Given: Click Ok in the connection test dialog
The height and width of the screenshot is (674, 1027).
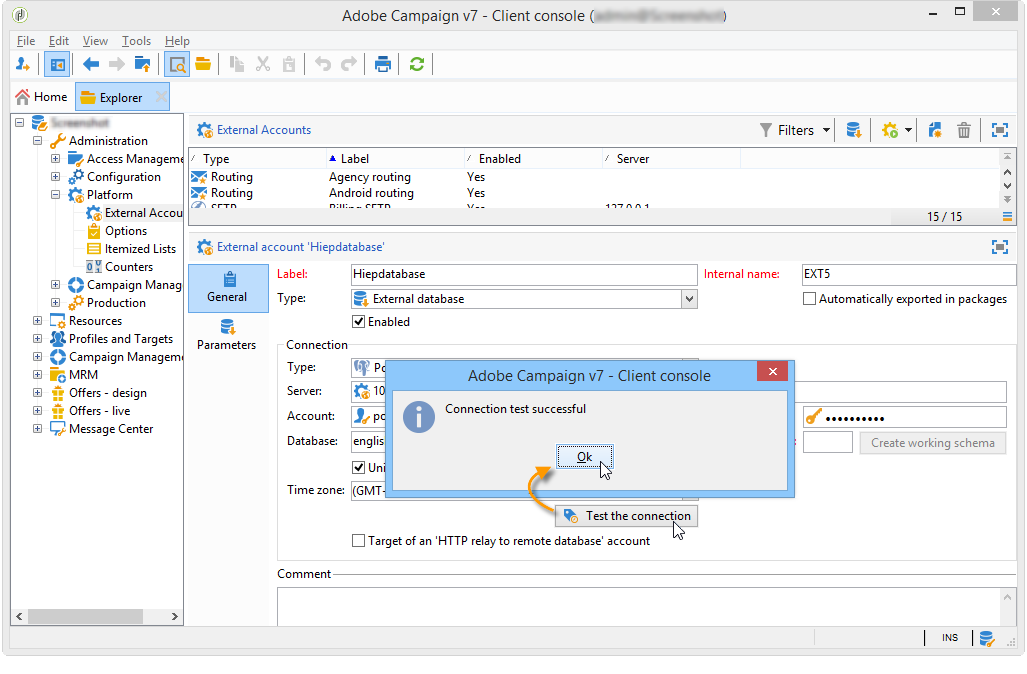Looking at the screenshot, I should pos(585,457).
